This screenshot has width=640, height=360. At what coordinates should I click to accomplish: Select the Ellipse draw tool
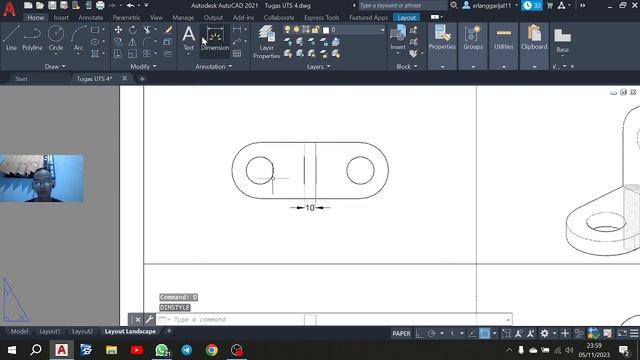click(x=95, y=42)
